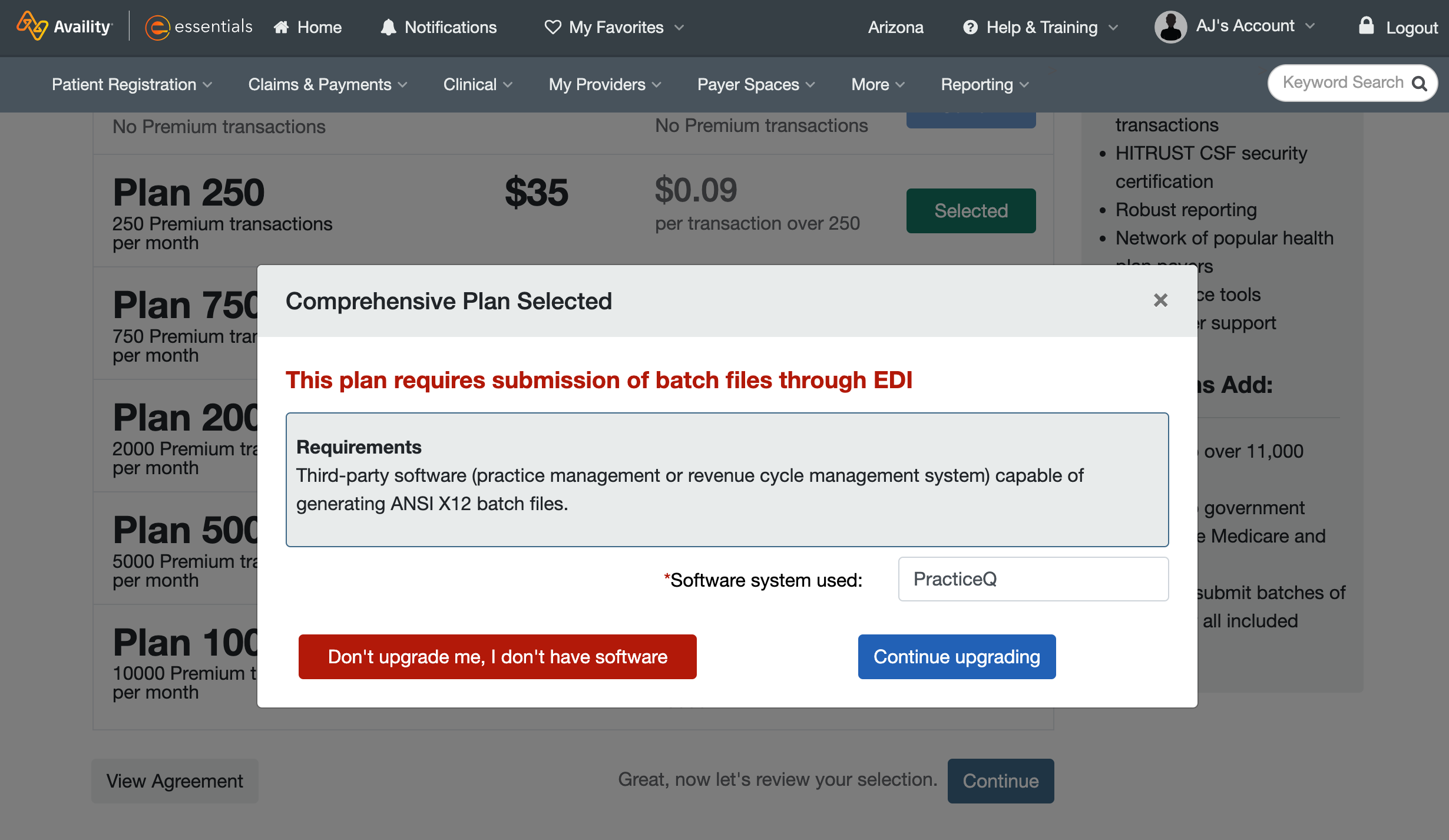Open the Payer Spaces dropdown

756,84
